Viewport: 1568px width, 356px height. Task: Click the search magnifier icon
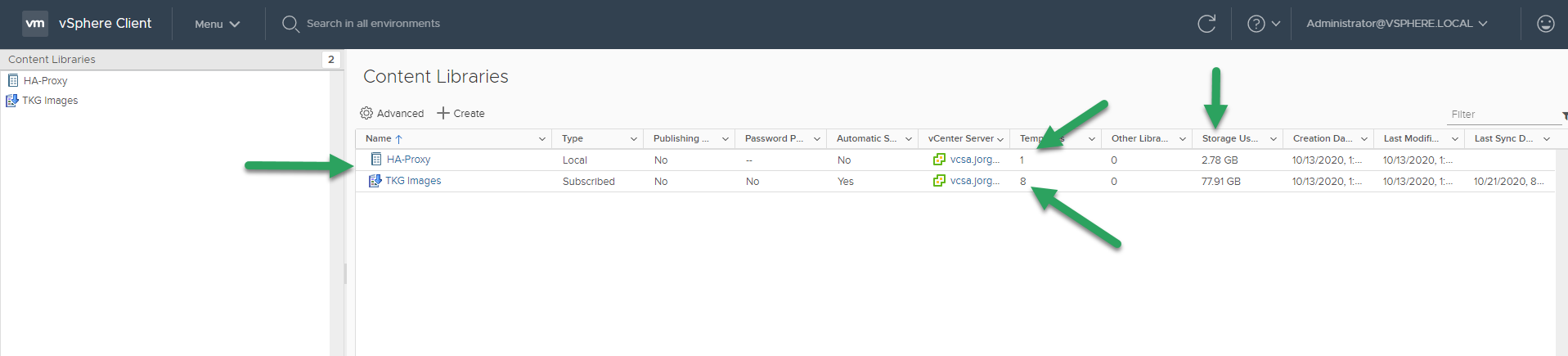tap(290, 24)
